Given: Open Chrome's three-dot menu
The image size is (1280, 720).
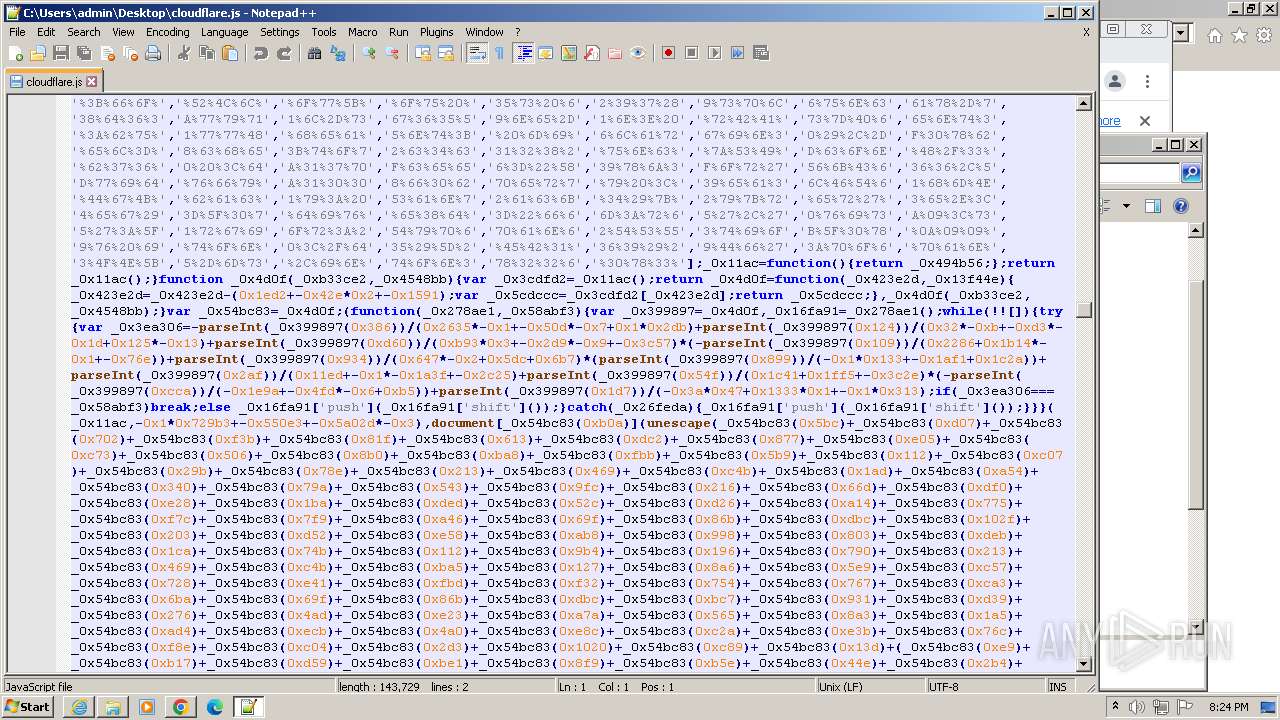Looking at the screenshot, I should (x=1147, y=82).
